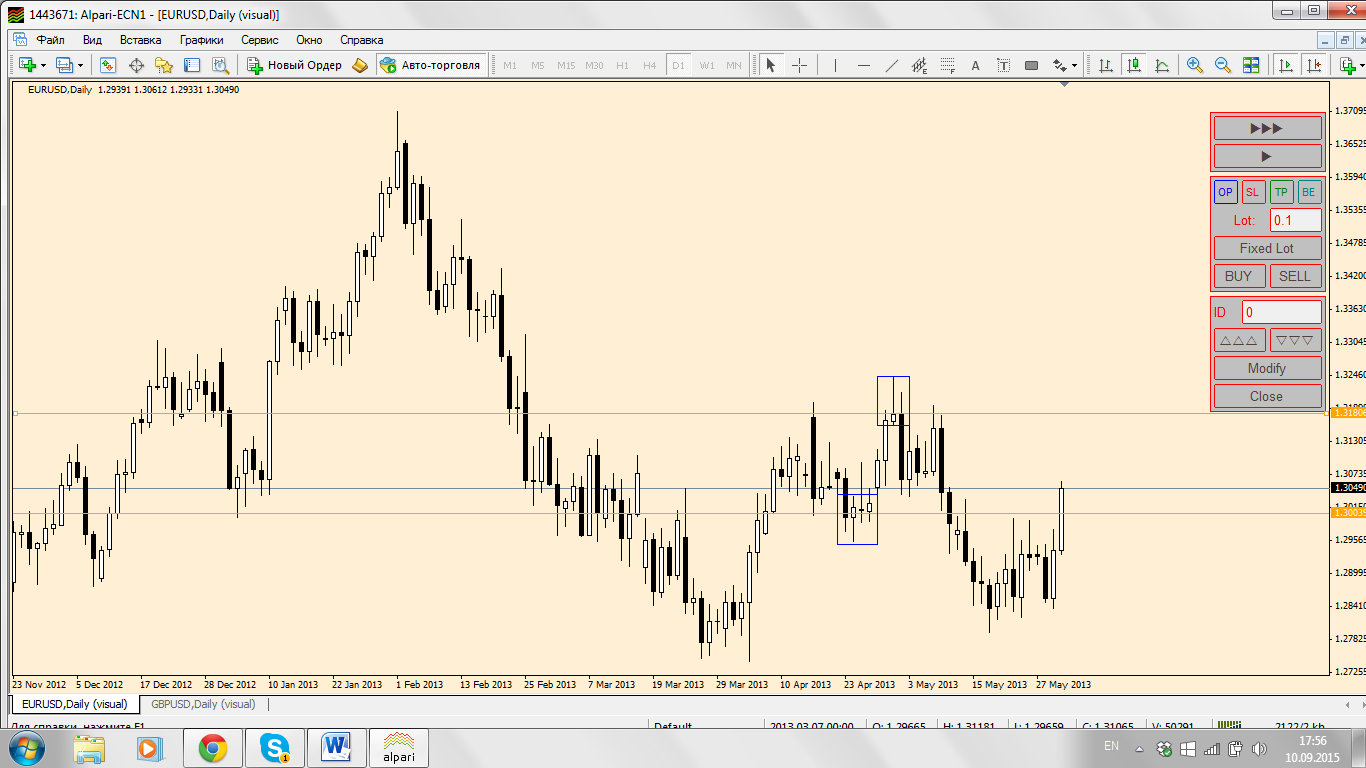Click the ID input field showing 0
Image resolution: width=1366 pixels, height=768 pixels.
(1281, 312)
